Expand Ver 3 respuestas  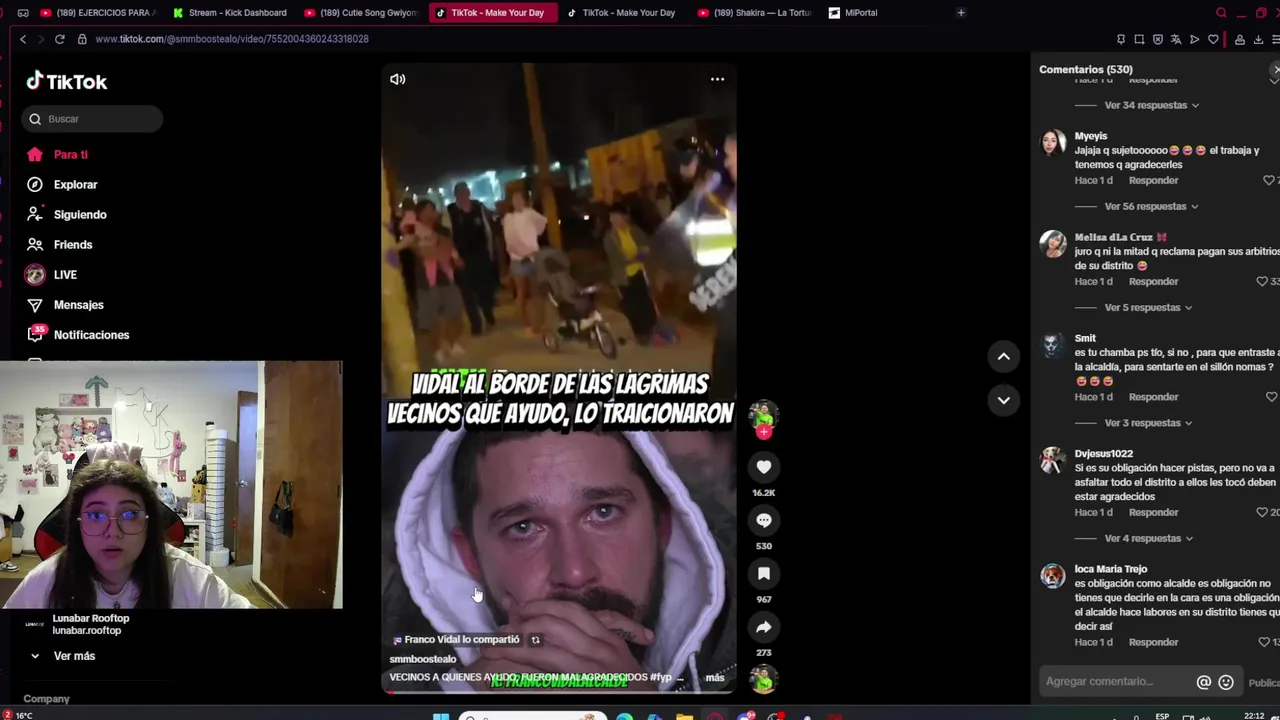coord(1148,423)
